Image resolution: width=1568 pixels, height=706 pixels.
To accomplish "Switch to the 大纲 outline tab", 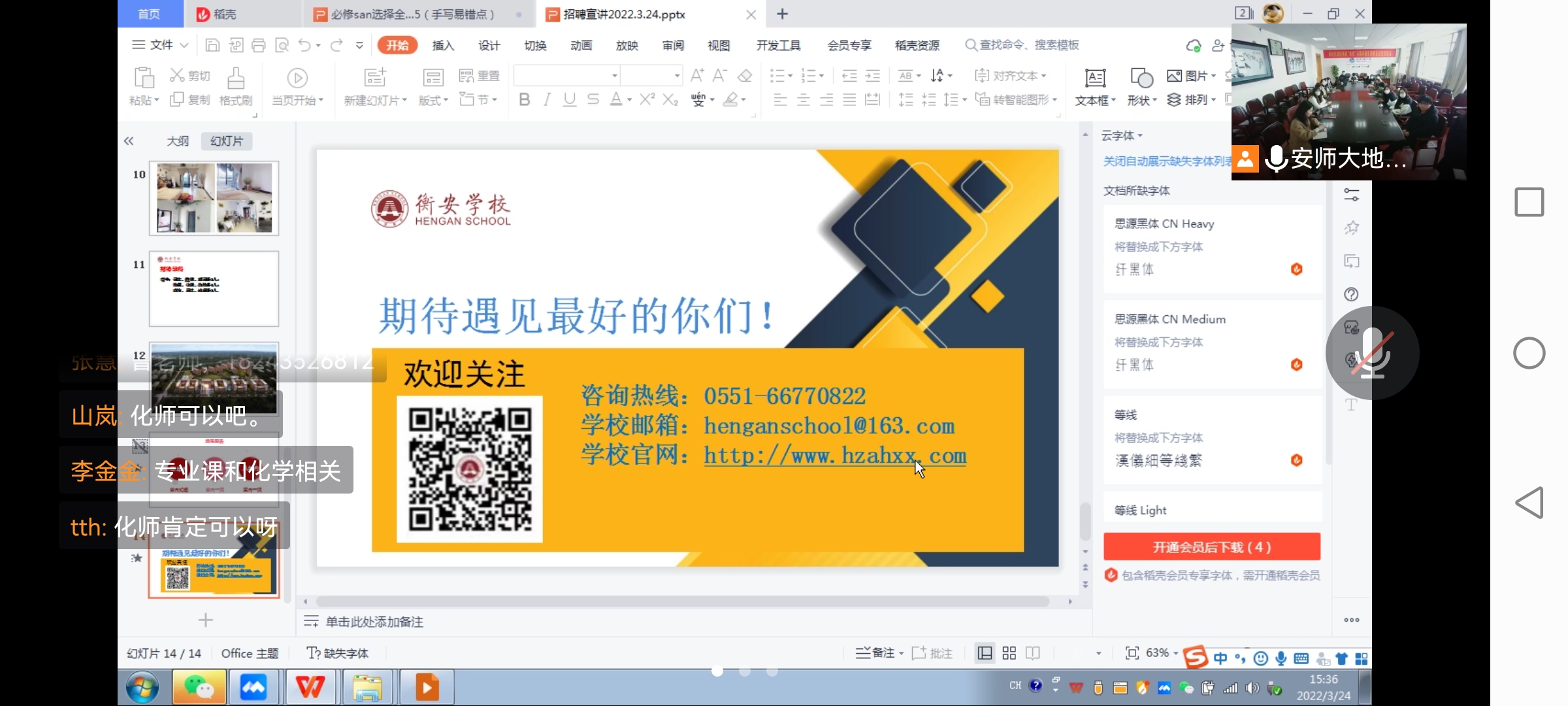I will [x=178, y=141].
